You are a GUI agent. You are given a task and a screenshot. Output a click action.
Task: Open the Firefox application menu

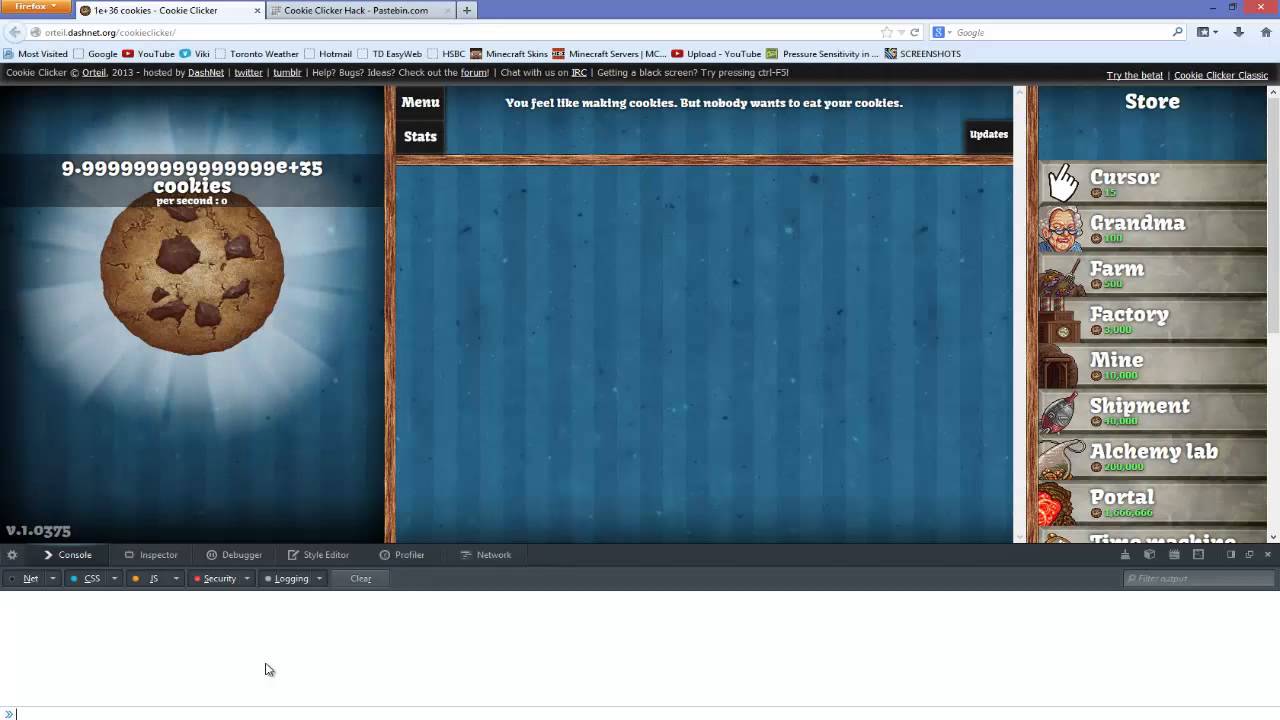36,7
